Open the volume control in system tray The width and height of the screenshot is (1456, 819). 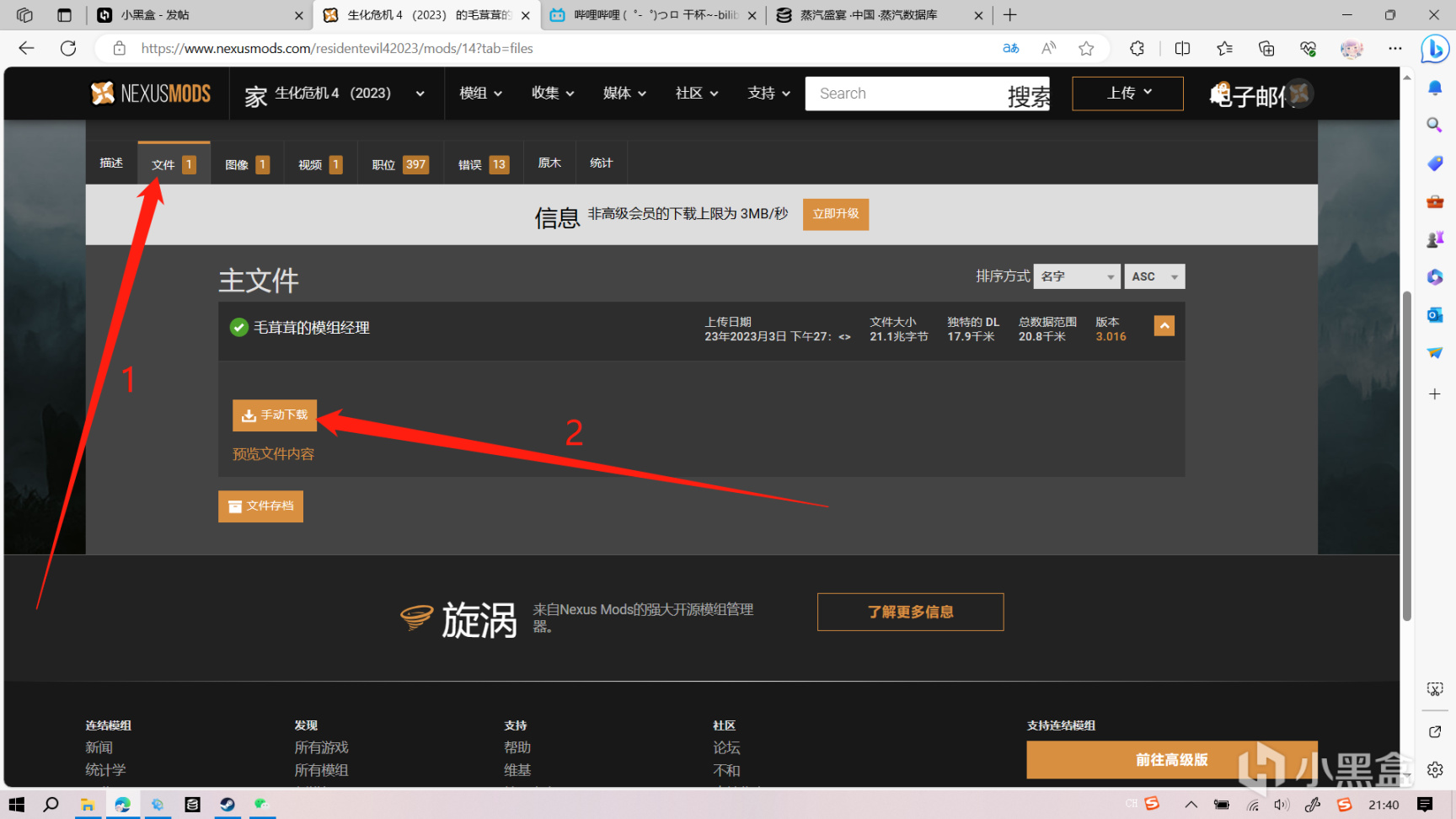pyautogui.click(x=1282, y=805)
